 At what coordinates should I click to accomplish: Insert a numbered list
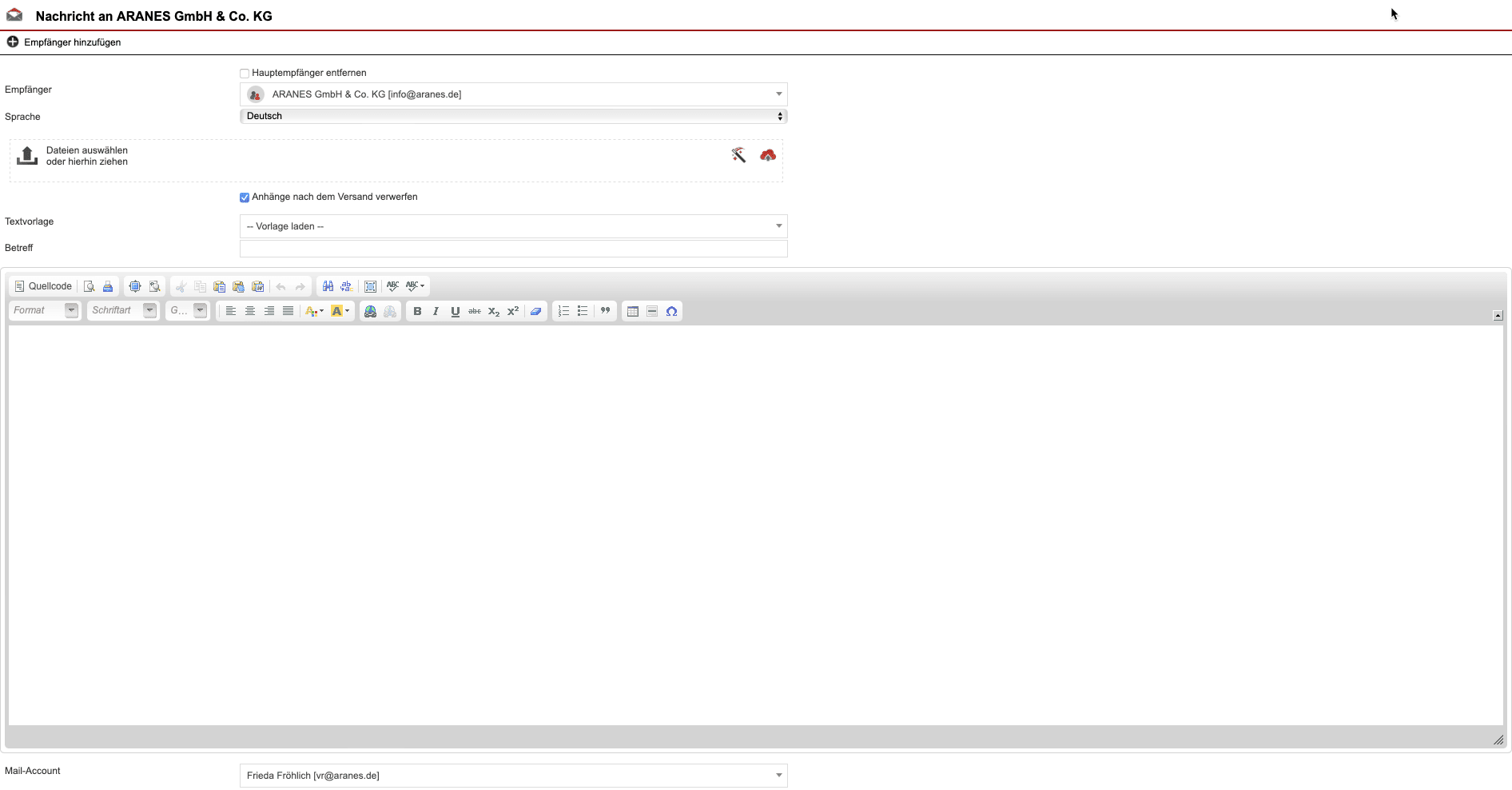563,311
